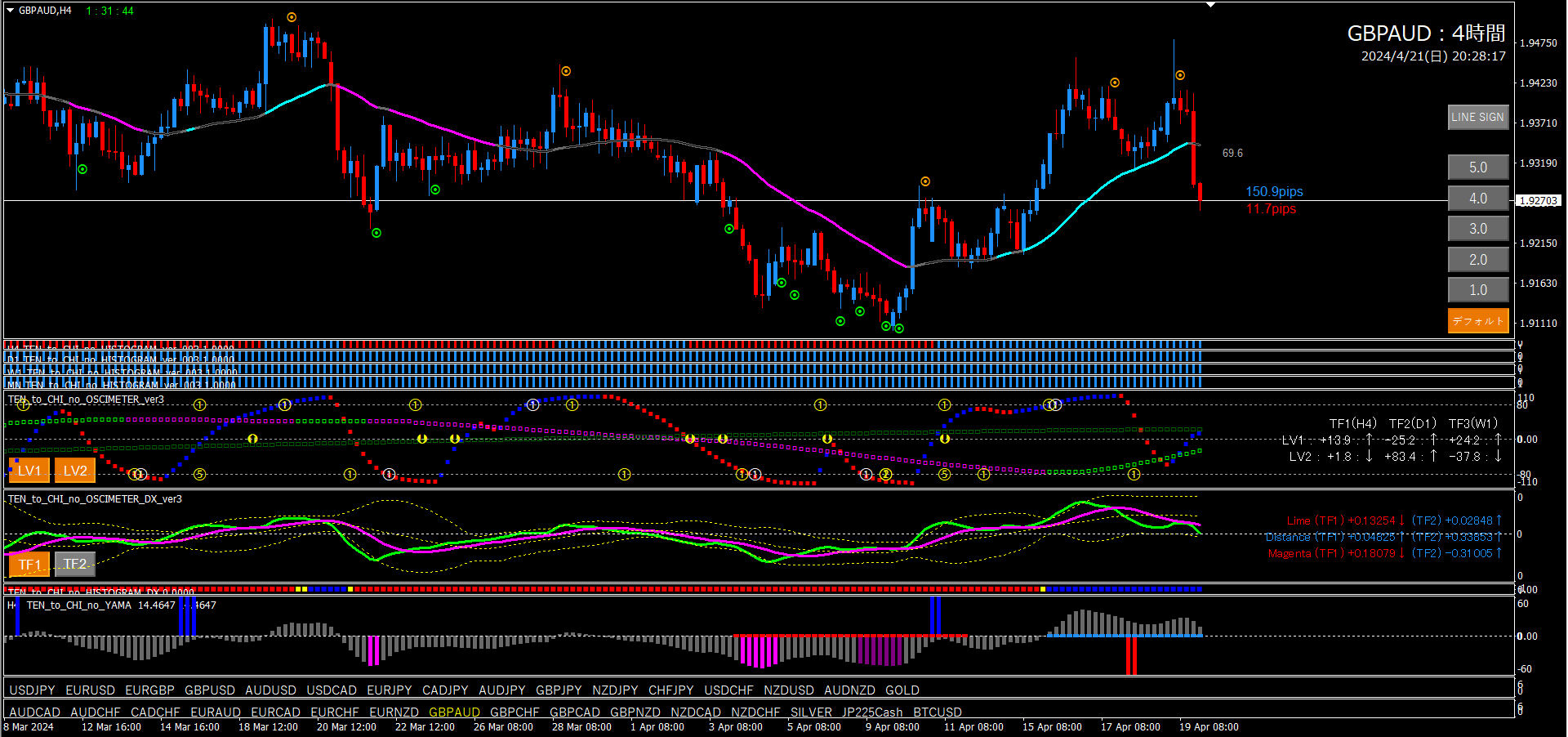This screenshot has width=1568, height=737.
Task: Select the CADJPY pair
Action: (445, 690)
